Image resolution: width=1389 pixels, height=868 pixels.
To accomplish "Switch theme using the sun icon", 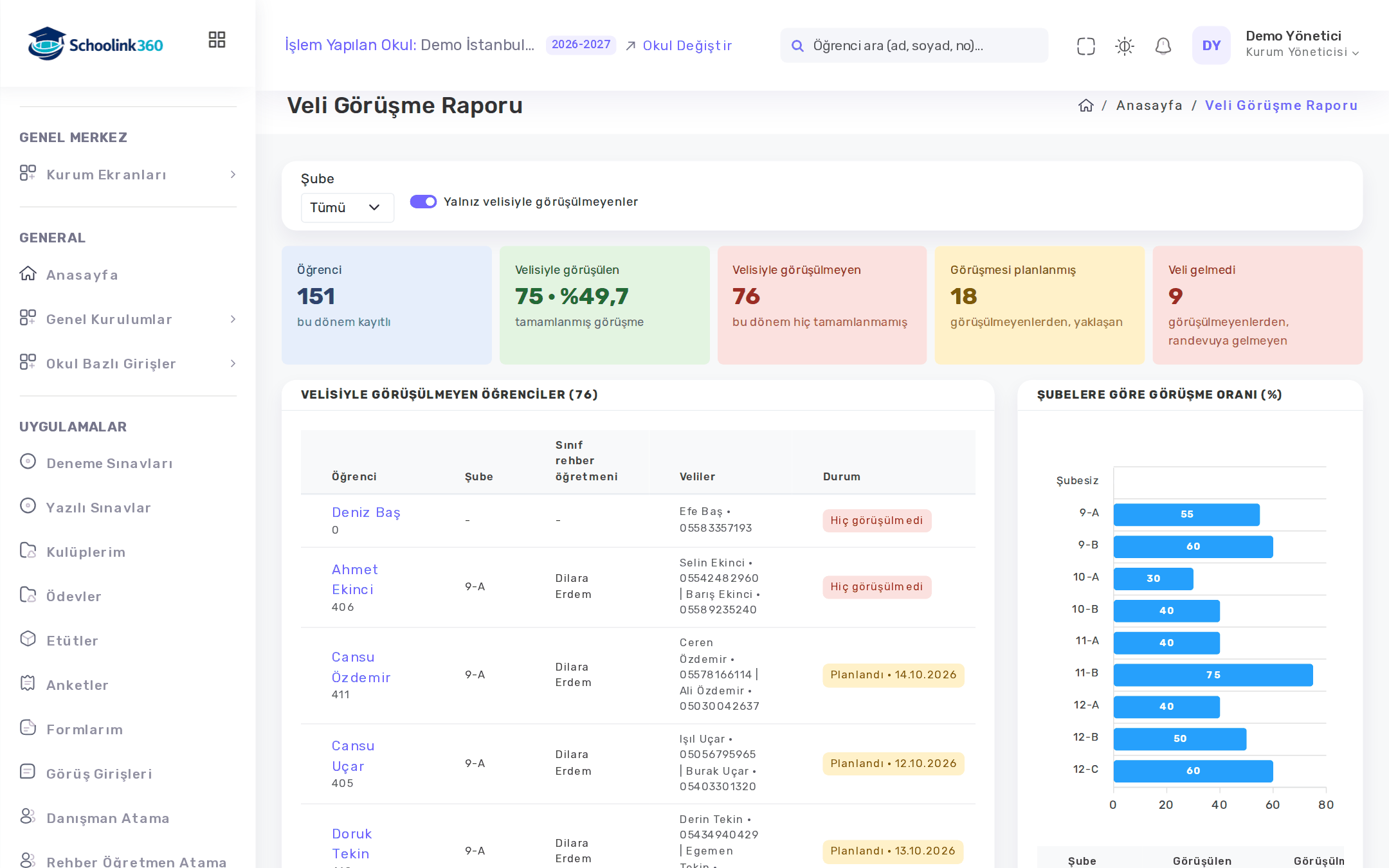I will [x=1125, y=46].
